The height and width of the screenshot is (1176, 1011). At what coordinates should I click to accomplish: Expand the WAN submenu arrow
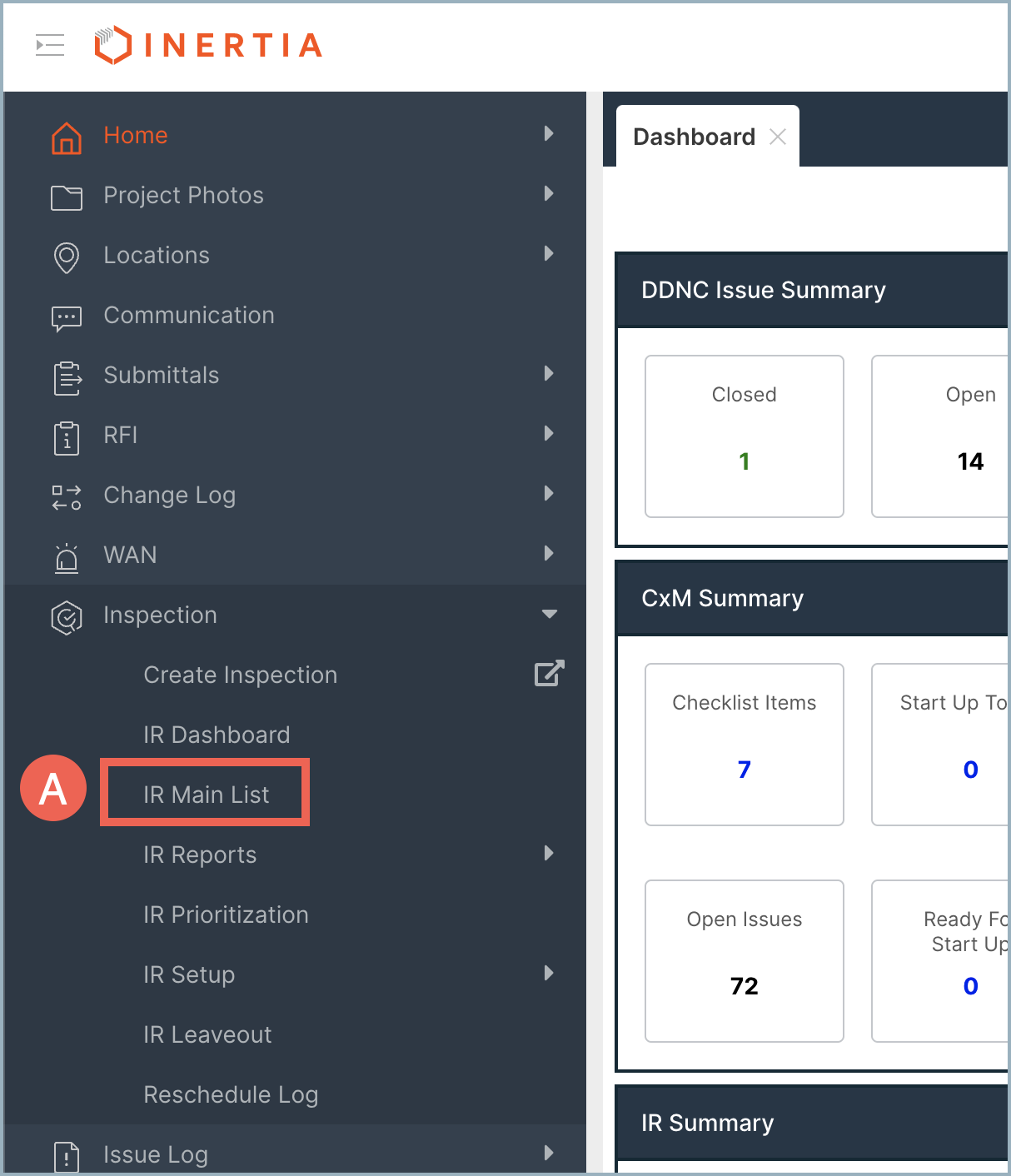[549, 553]
